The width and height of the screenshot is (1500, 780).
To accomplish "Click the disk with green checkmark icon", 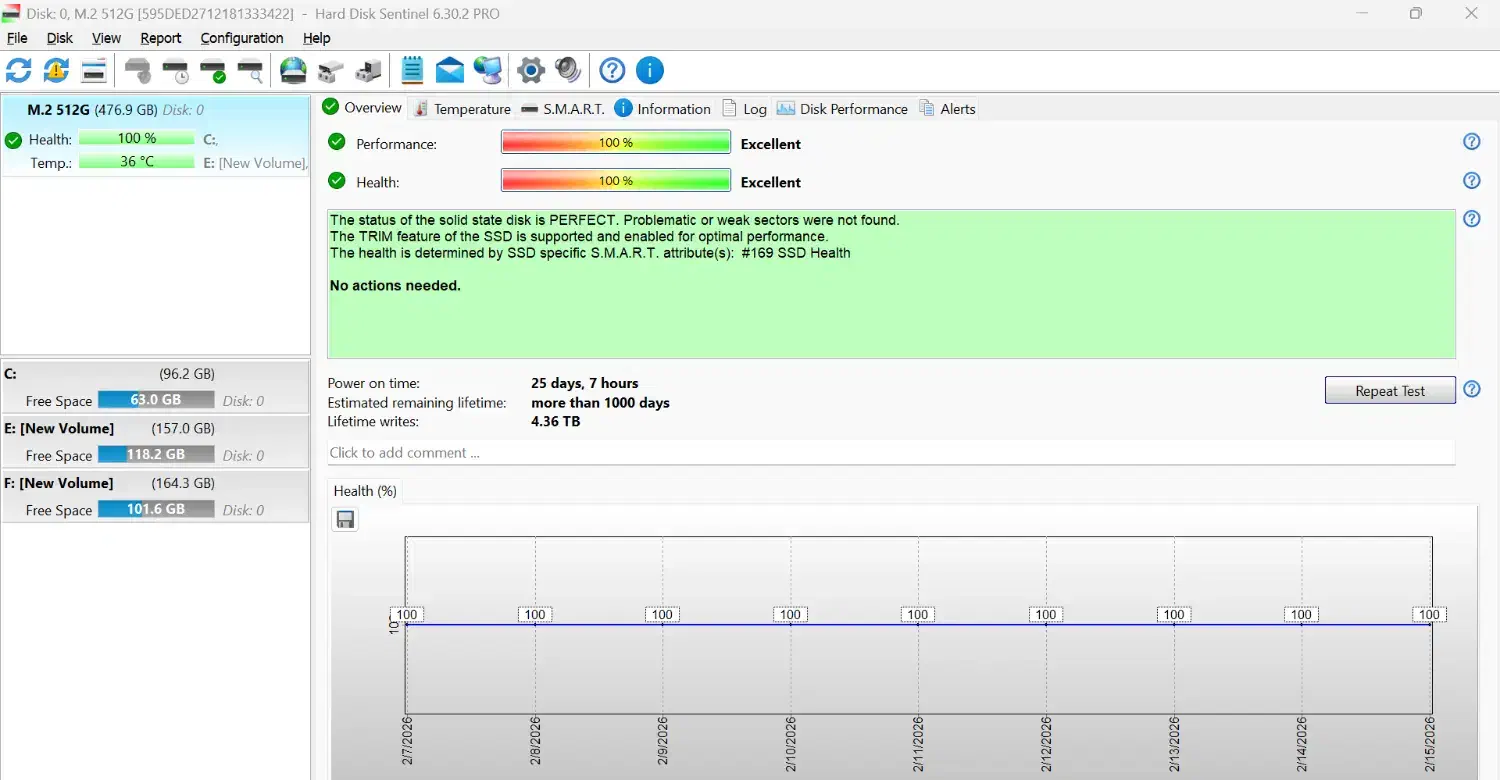I will click(213, 71).
